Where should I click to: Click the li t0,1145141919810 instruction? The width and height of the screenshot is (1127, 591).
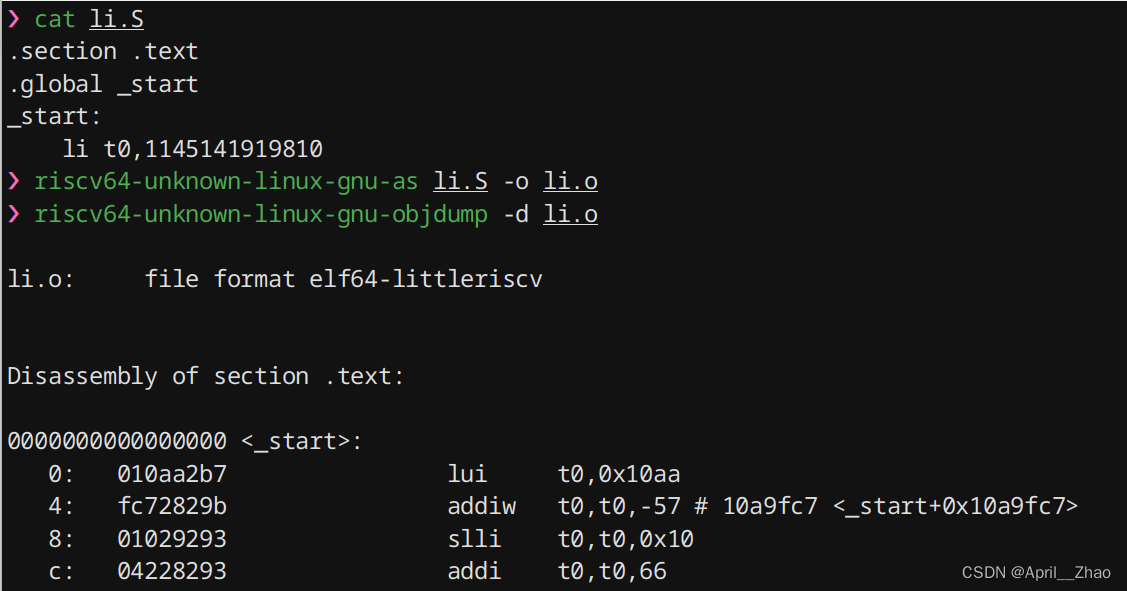click(x=193, y=149)
